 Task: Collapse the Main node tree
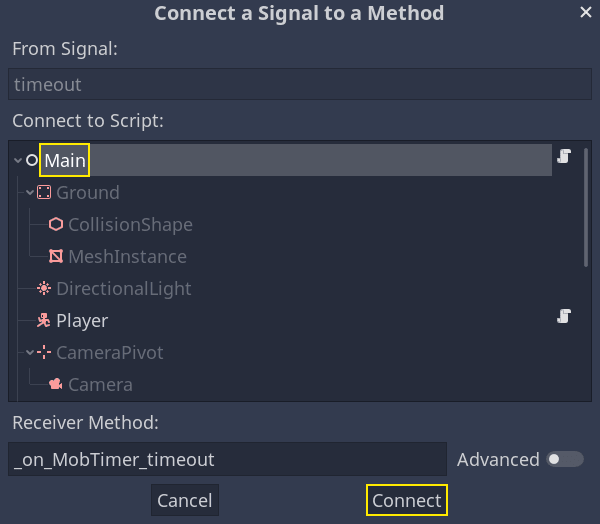(18, 160)
